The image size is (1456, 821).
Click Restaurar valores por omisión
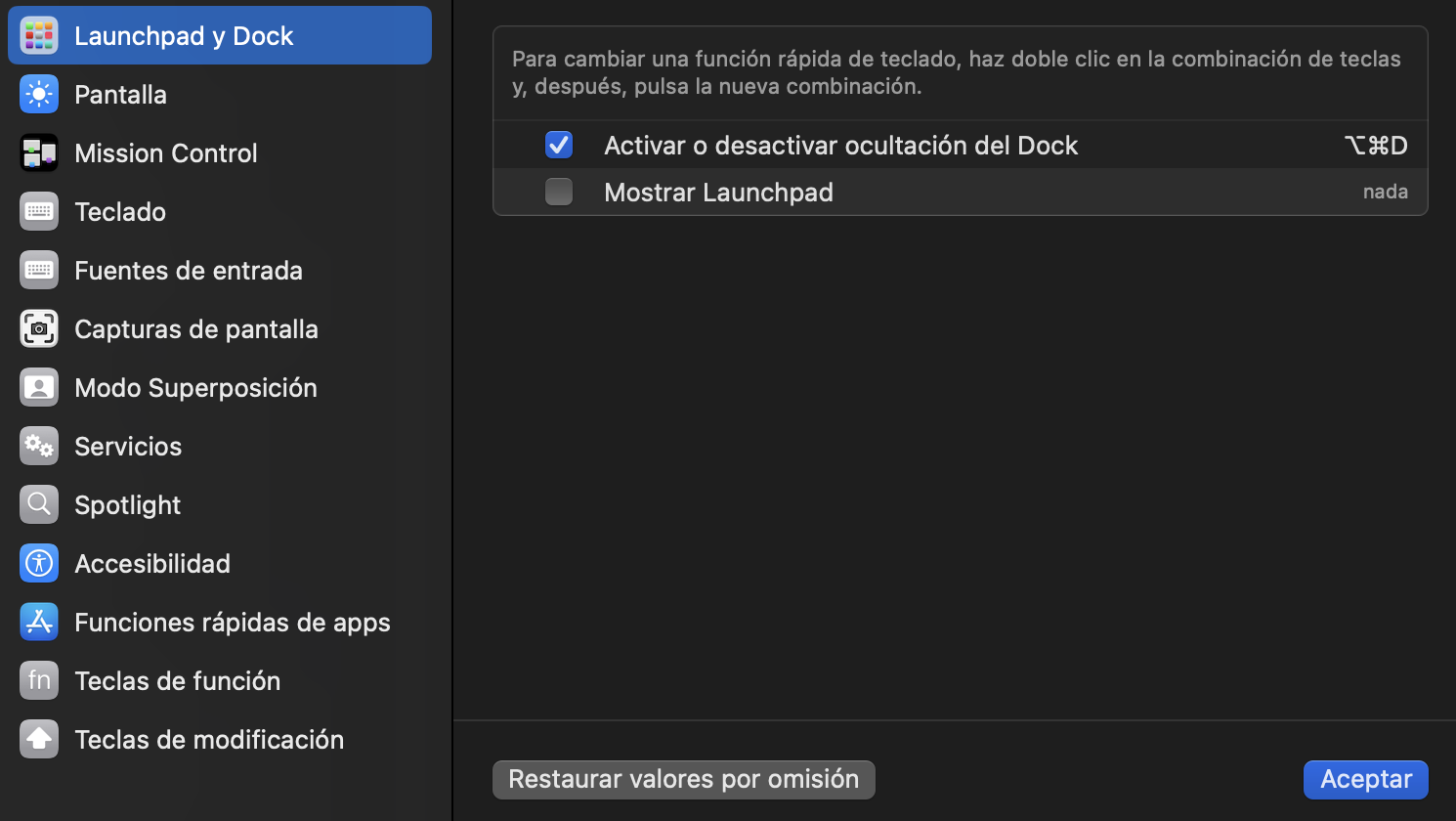coord(683,780)
